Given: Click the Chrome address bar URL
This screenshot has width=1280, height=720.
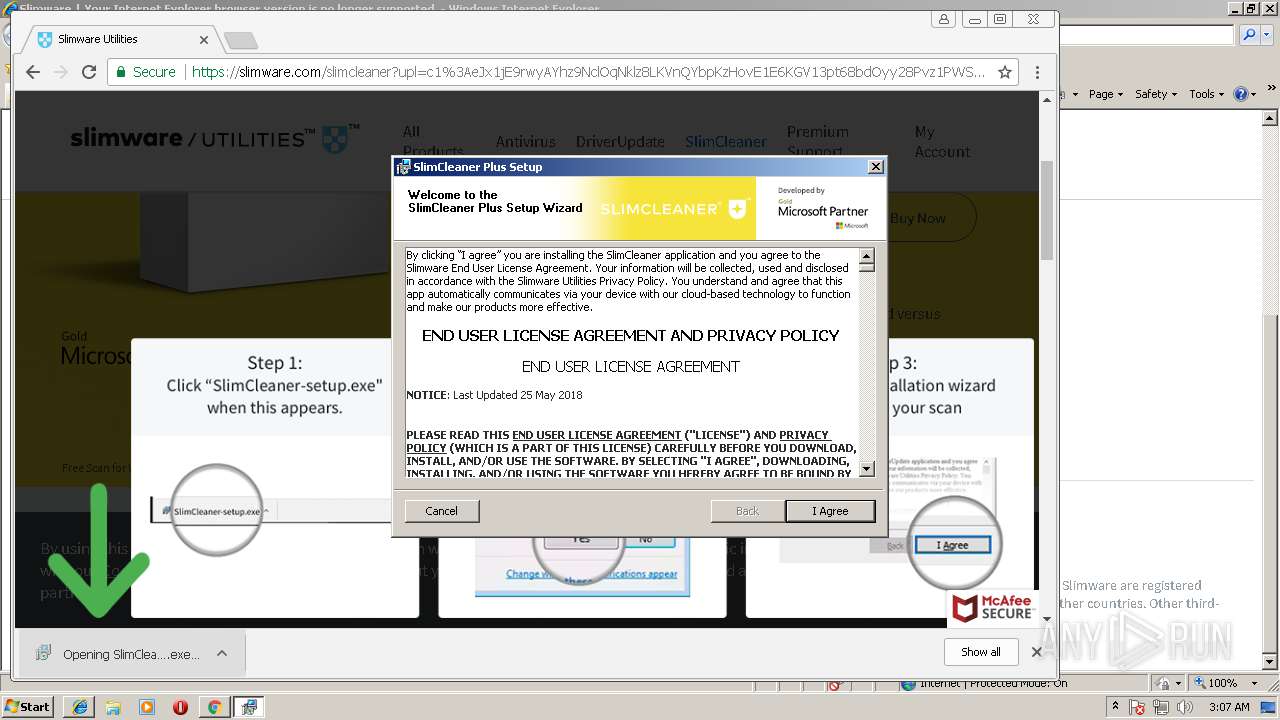Looking at the screenshot, I should [x=588, y=72].
